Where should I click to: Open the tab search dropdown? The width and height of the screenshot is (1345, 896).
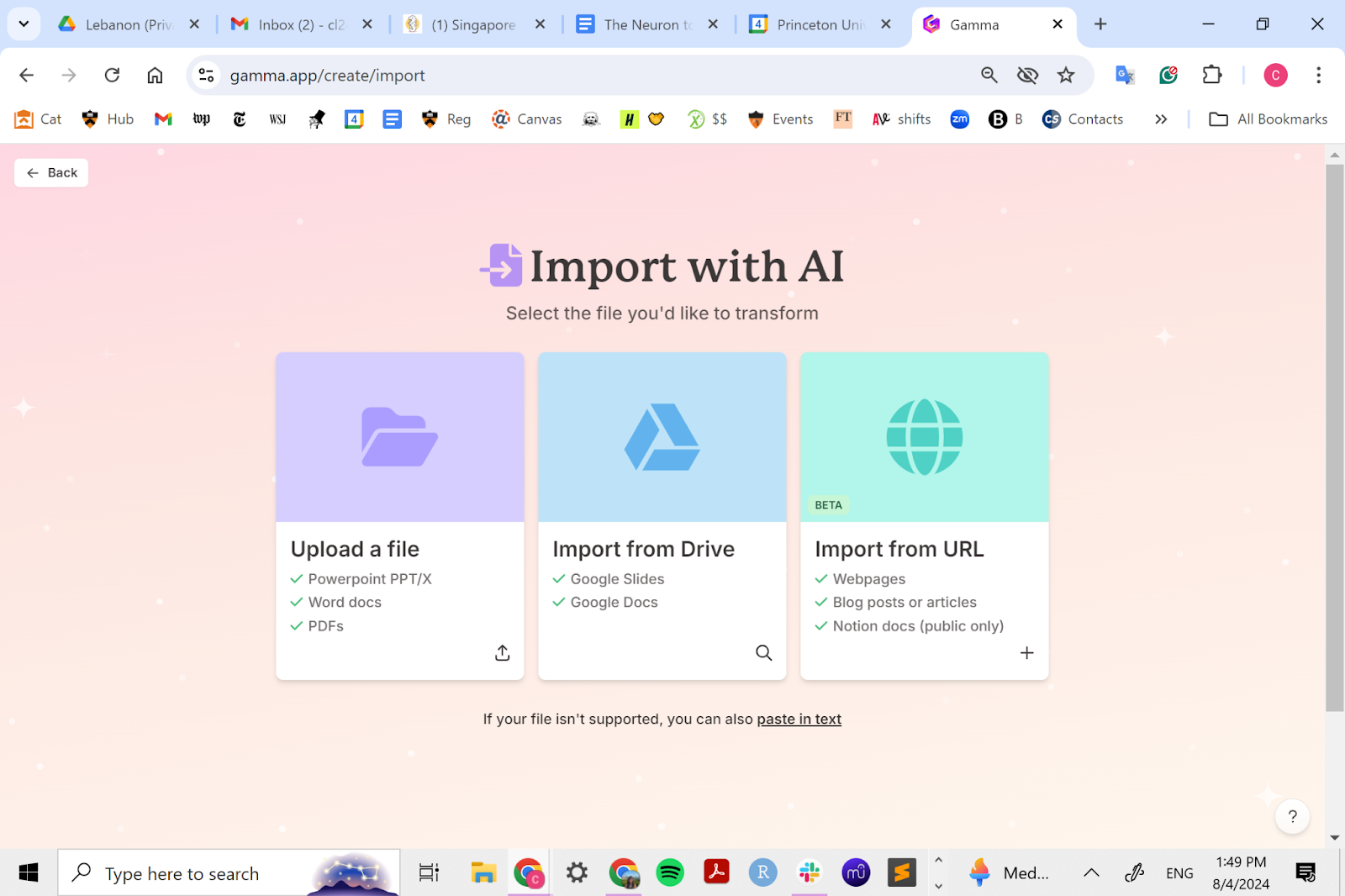tap(24, 24)
